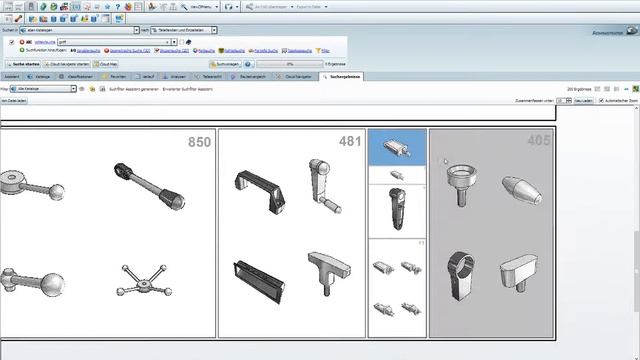
Task: Click the search progress bar
Action: [x=289, y=64]
